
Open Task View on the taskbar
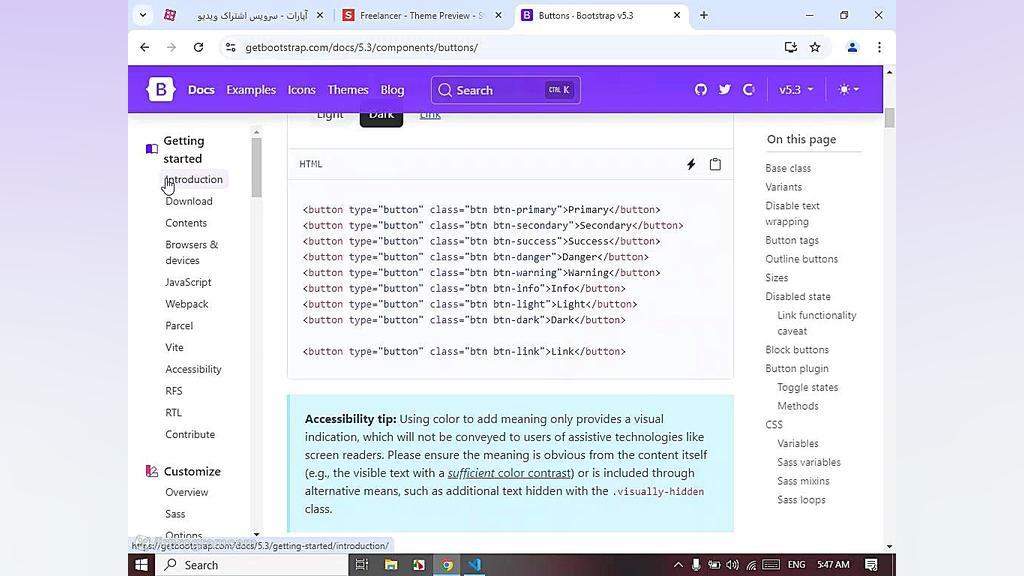pos(361,565)
